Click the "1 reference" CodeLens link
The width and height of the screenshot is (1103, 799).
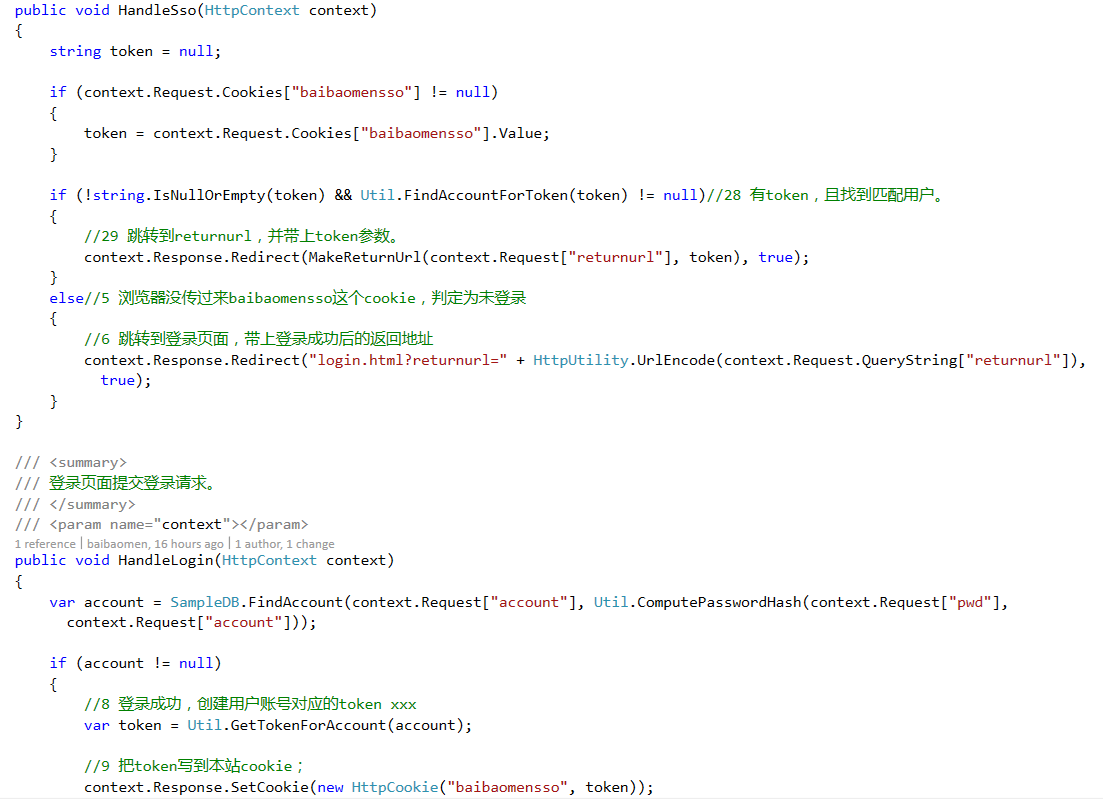[45, 544]
